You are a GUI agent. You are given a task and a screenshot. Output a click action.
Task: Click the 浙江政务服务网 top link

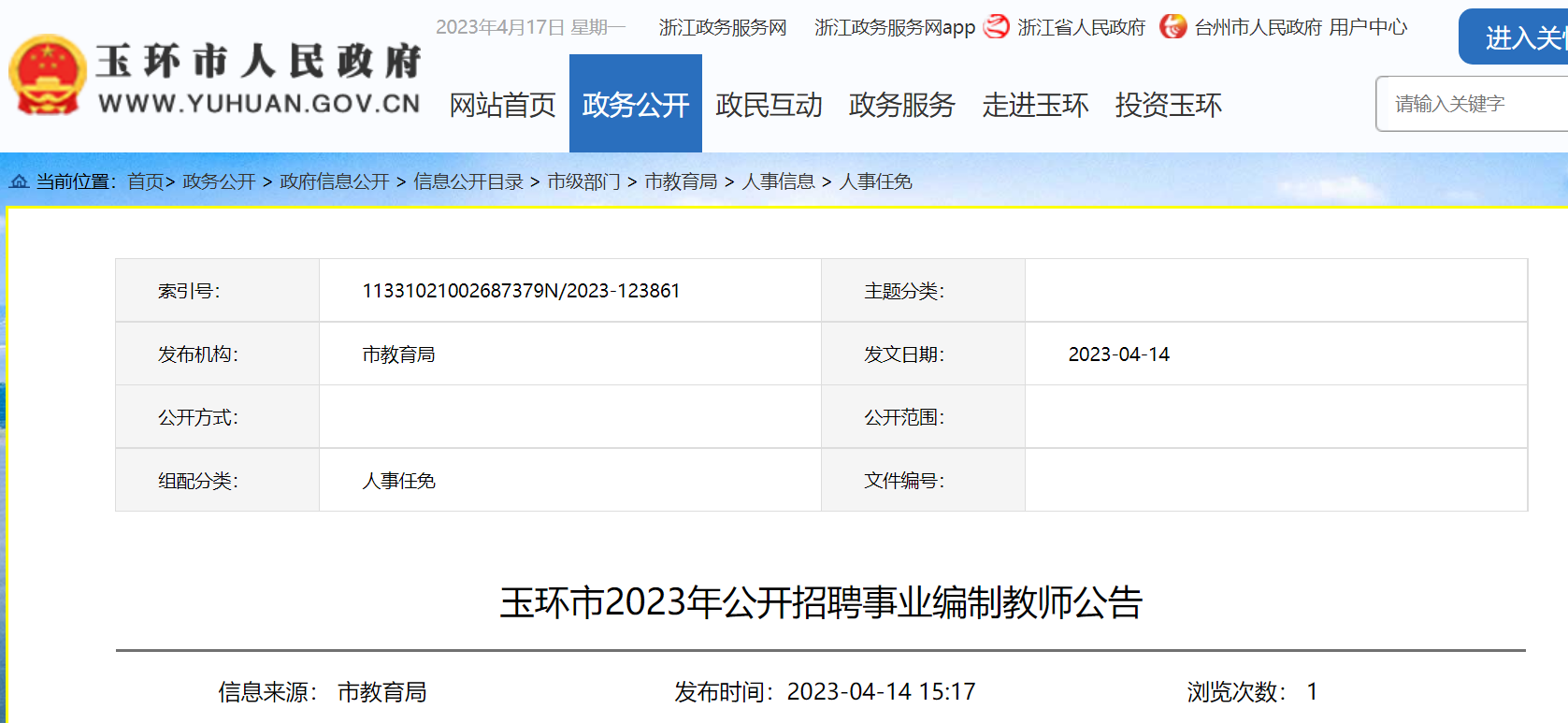tap(723, 28)
